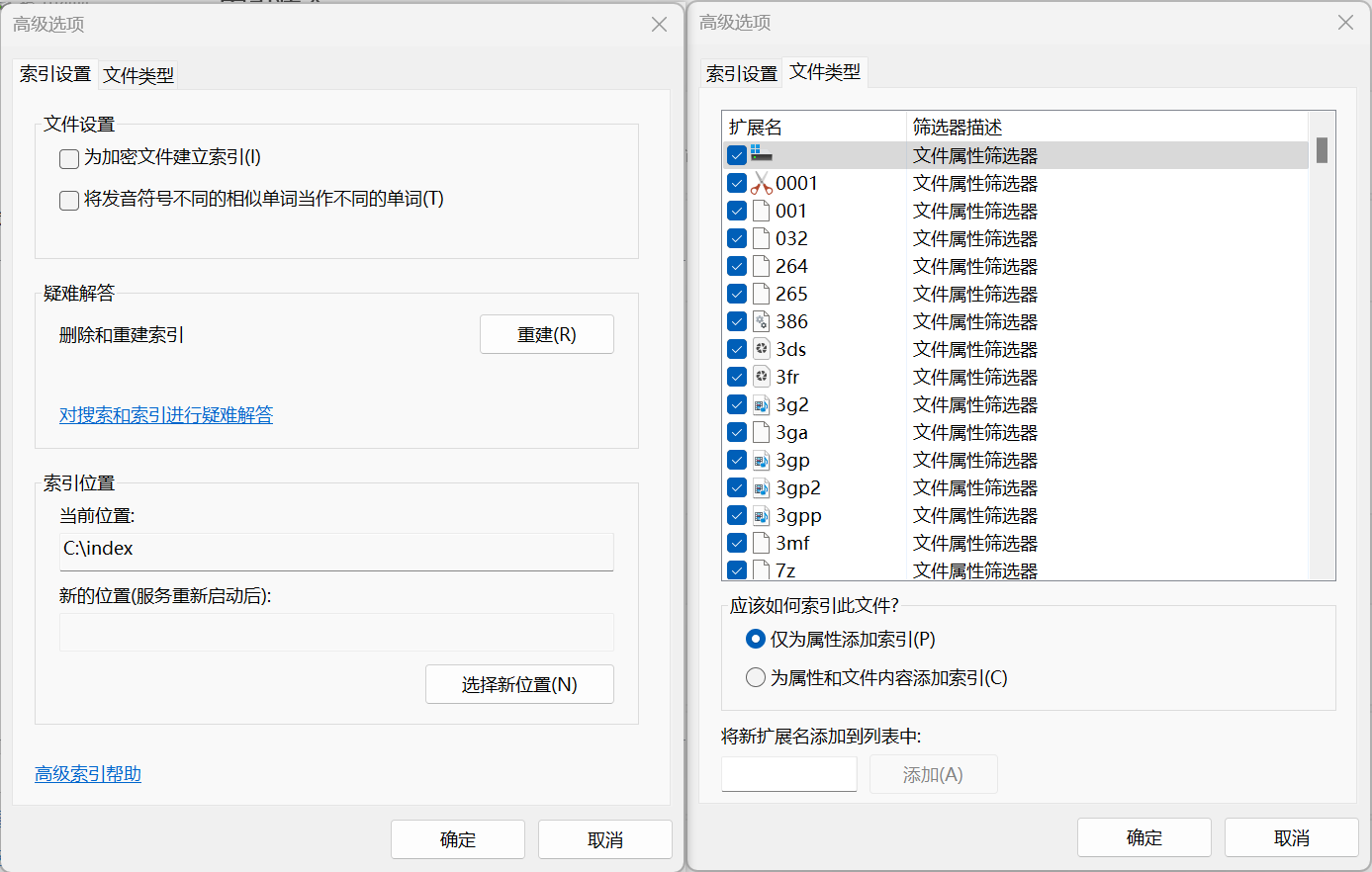Switch to 文件类型 tab in left dialog

click(138, 75)
